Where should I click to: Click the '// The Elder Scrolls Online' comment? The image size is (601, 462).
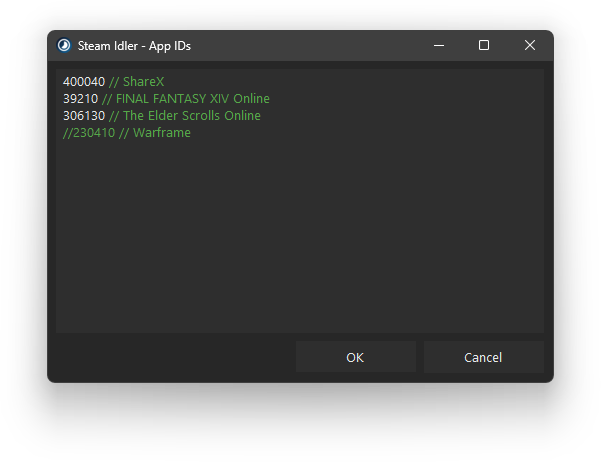(185, 116)
